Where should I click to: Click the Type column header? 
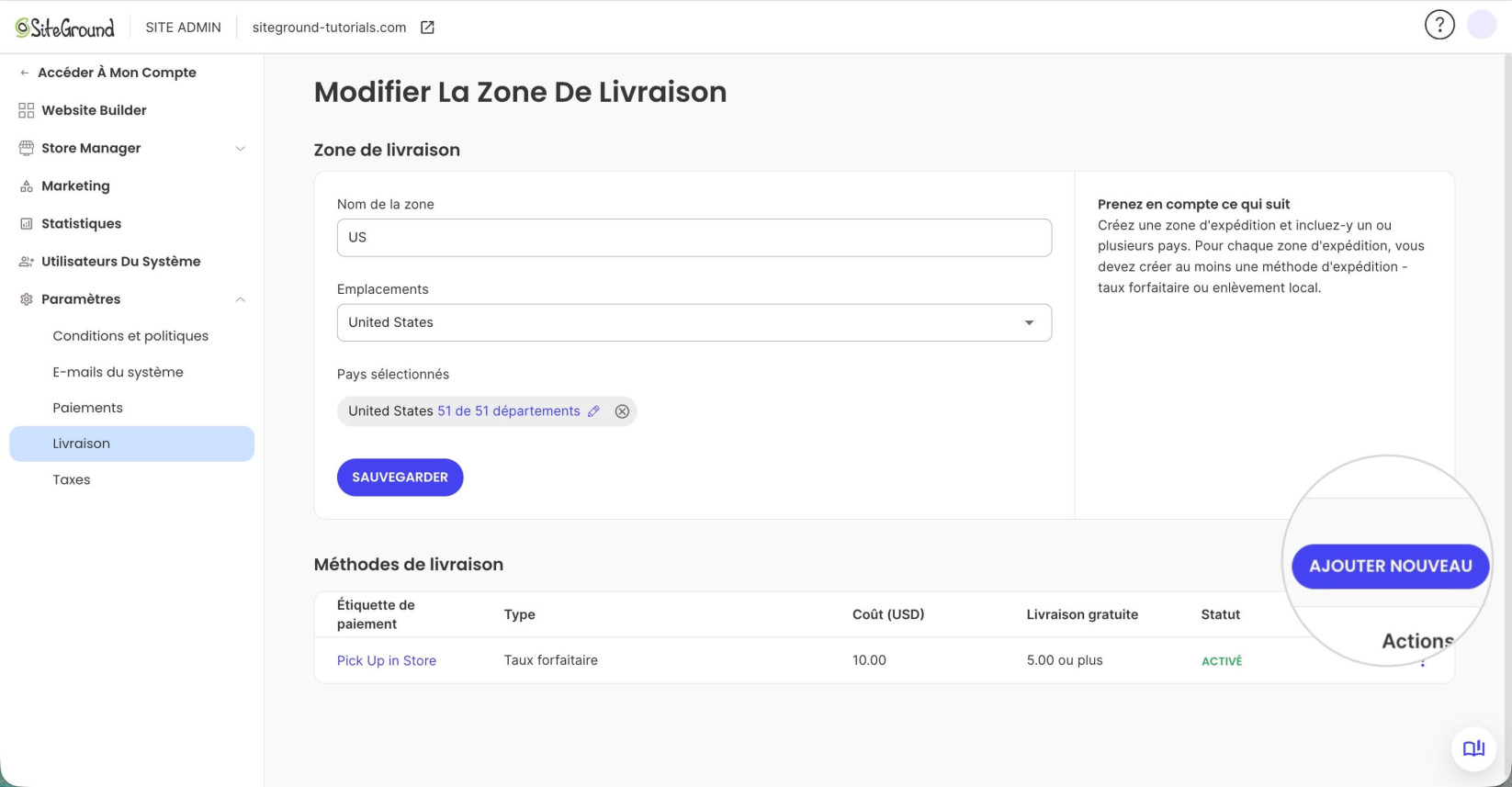coord(519,614)
